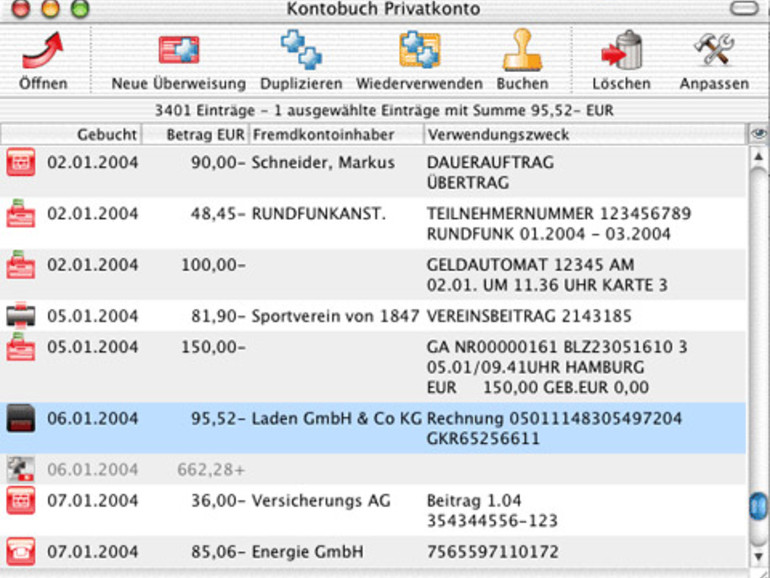Open the Anpassen tools icon
This screenshot has height=578, width=770.
(x=714, y=50)
